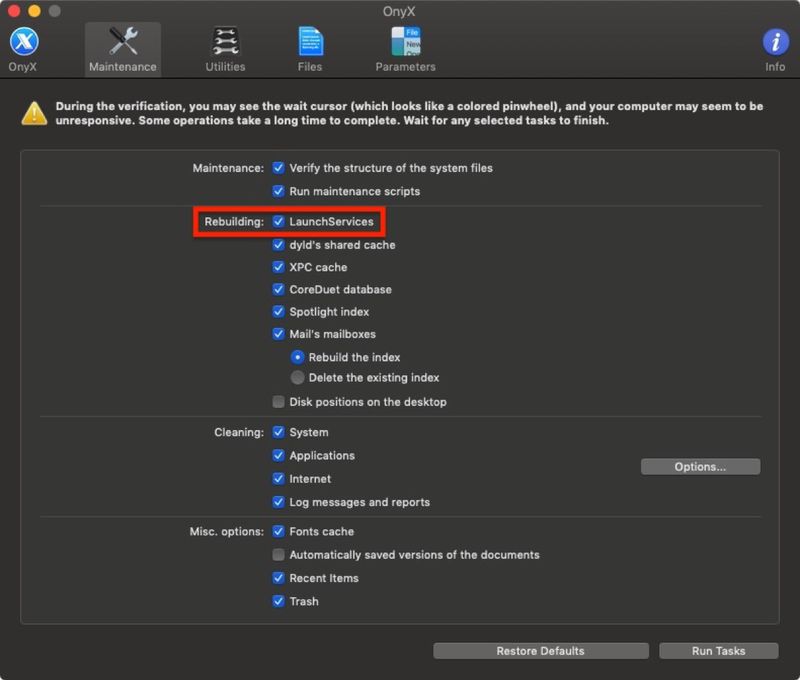
Task: Uncheck the Trash misc option
Action: click(x=278, y=601)
